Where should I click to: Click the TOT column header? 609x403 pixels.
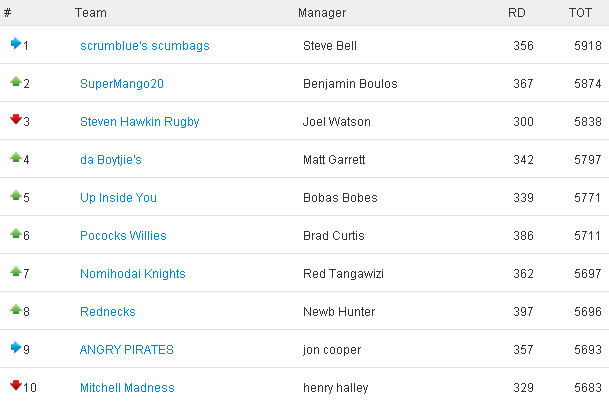(x=580, y=13)
